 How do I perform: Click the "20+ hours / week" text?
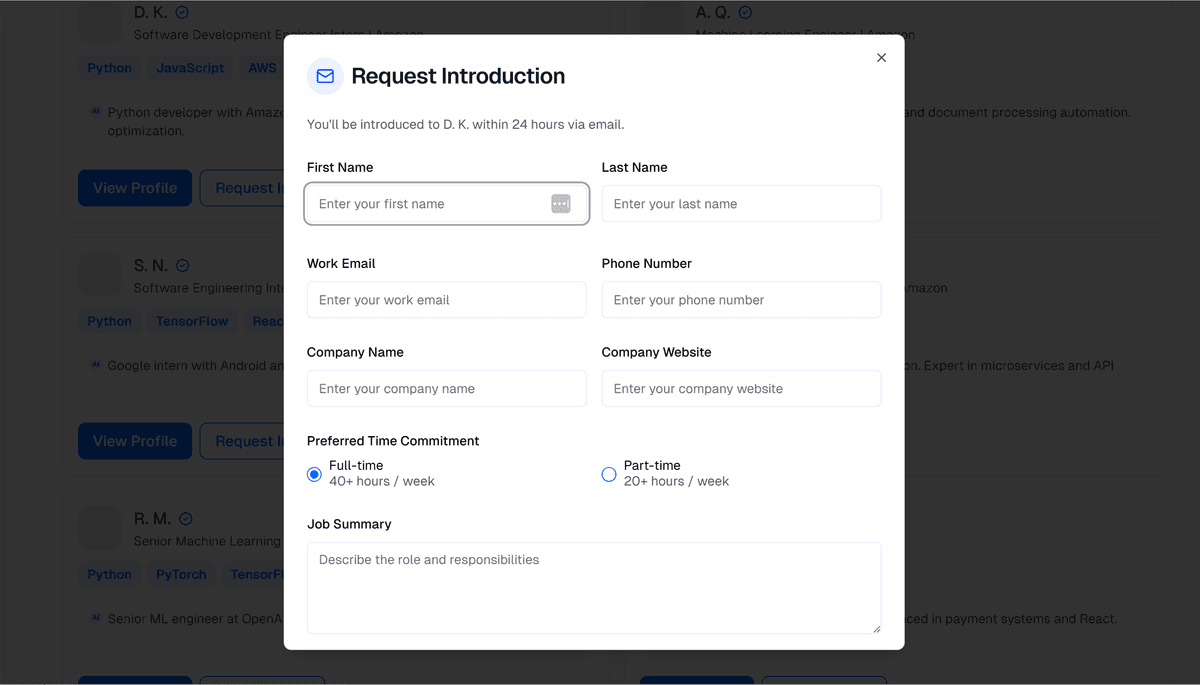(x=676, y=481)
